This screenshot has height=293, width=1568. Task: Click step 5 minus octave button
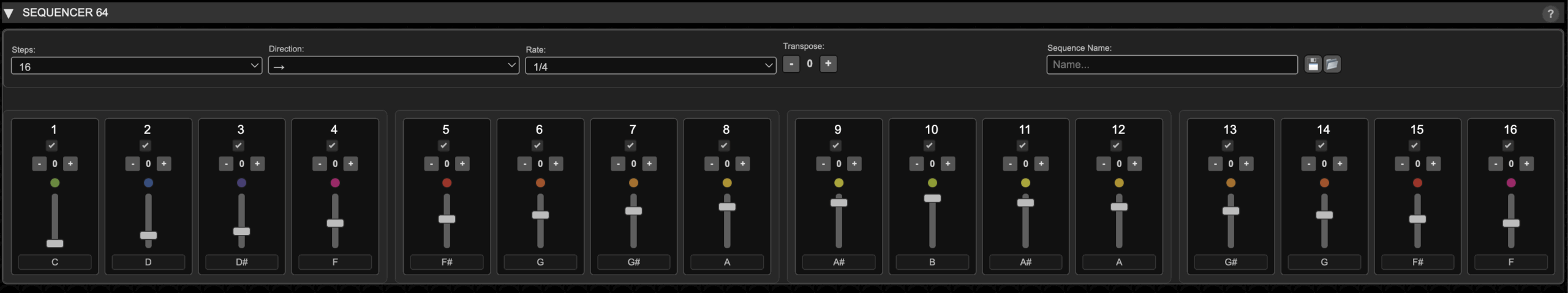click(431, 164)
